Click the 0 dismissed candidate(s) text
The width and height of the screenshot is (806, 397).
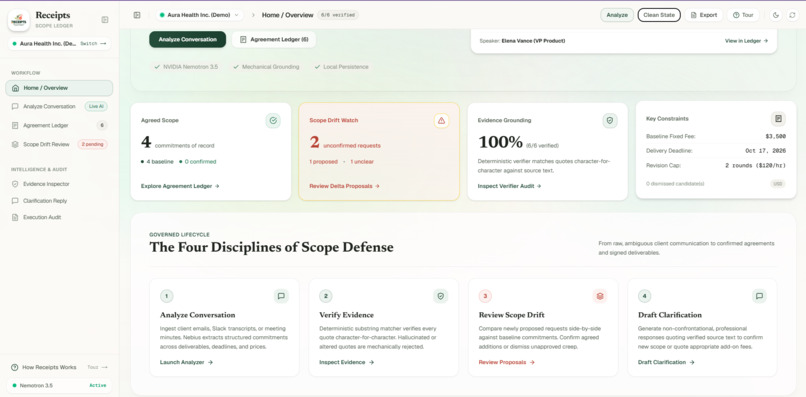(675, 184)
